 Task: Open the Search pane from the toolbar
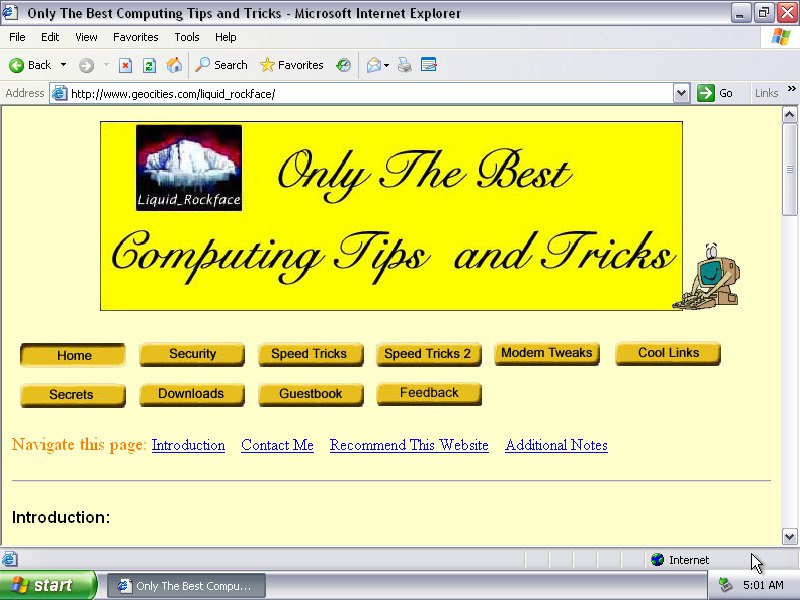click(221, 65)
